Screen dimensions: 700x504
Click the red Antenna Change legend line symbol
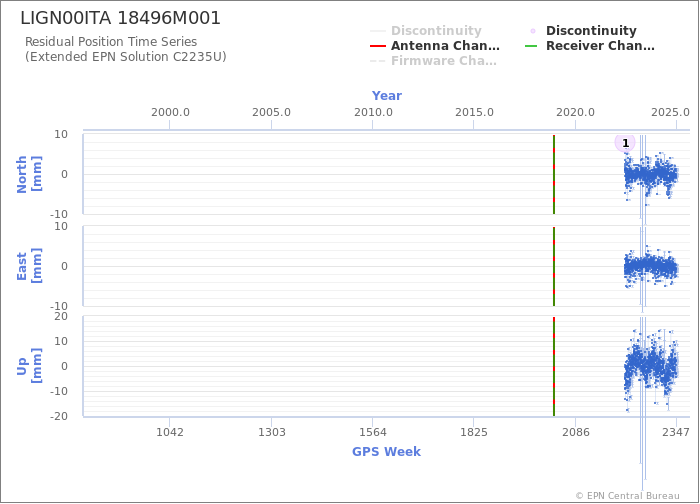378,46
